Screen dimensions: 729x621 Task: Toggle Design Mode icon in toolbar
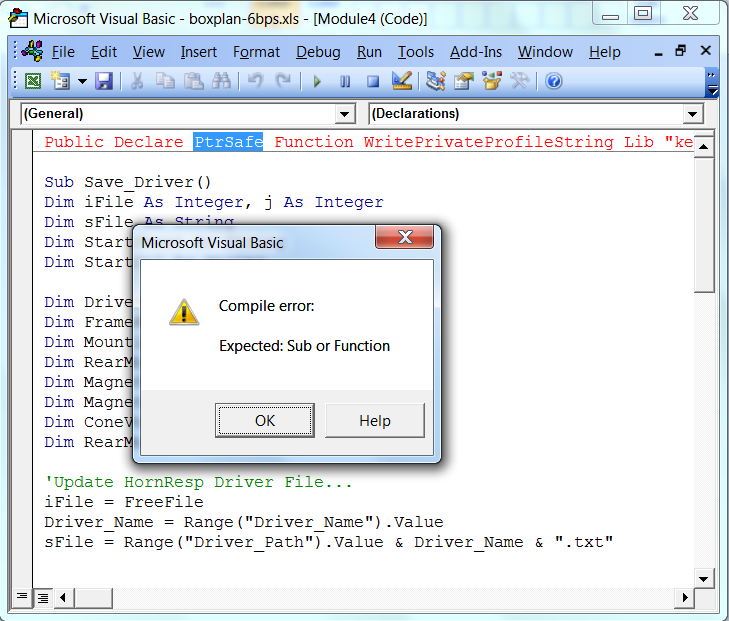pos(402,81)
